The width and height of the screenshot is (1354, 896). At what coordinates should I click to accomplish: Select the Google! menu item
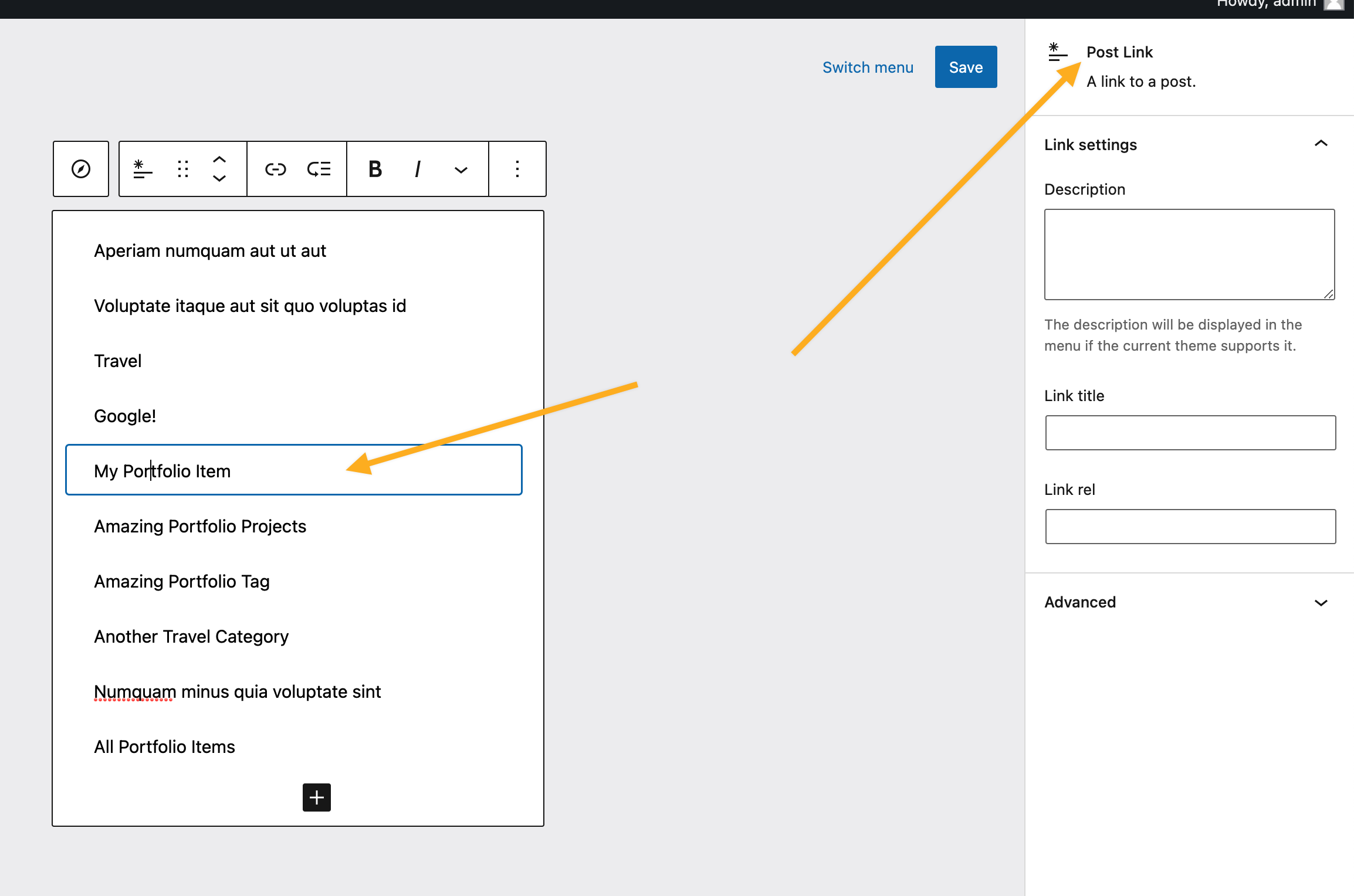[x=125, y=416]
